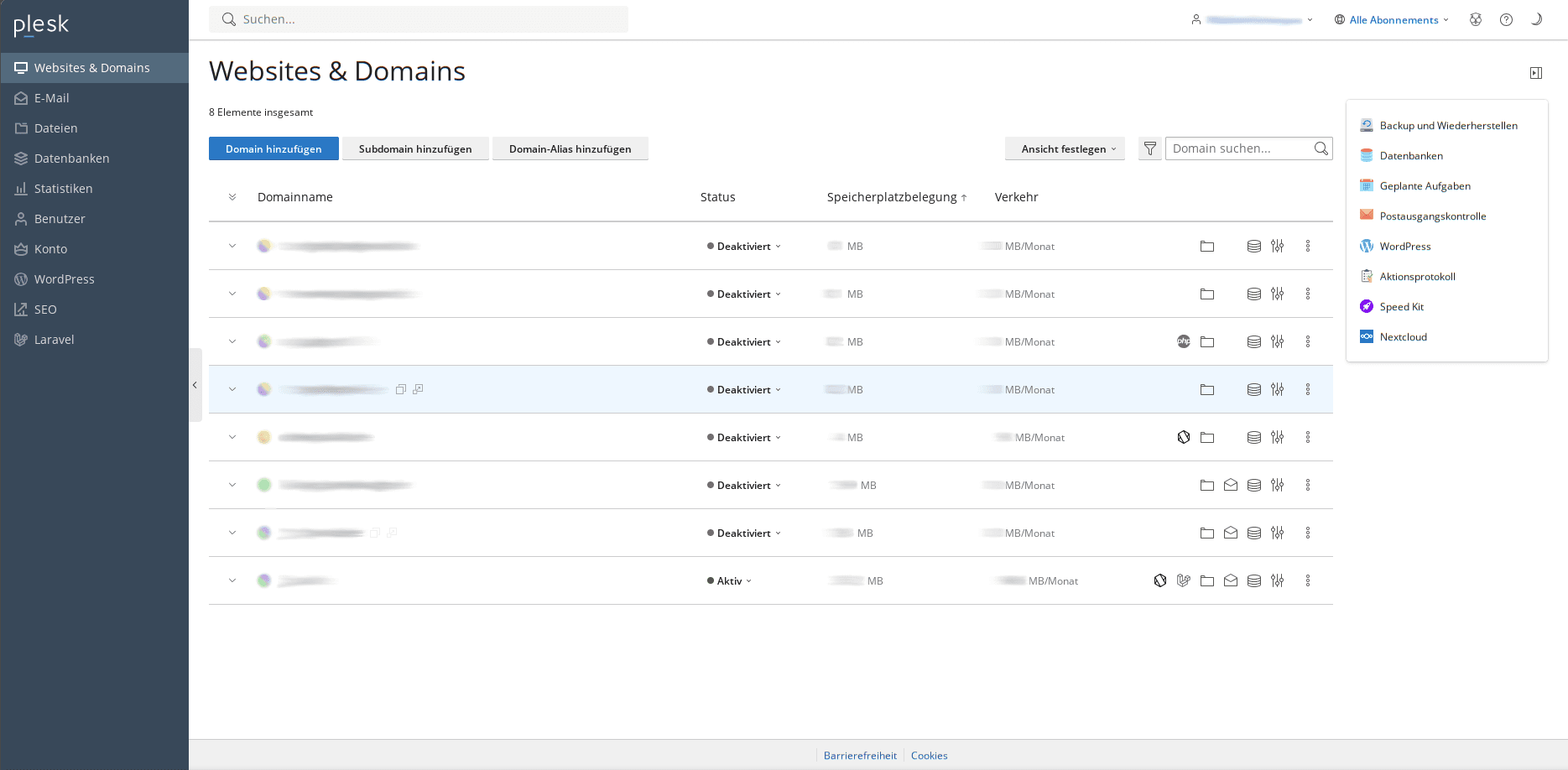Open Statistiken in the sidebar
Screen dimensions: 1568x770
[94, 189]
